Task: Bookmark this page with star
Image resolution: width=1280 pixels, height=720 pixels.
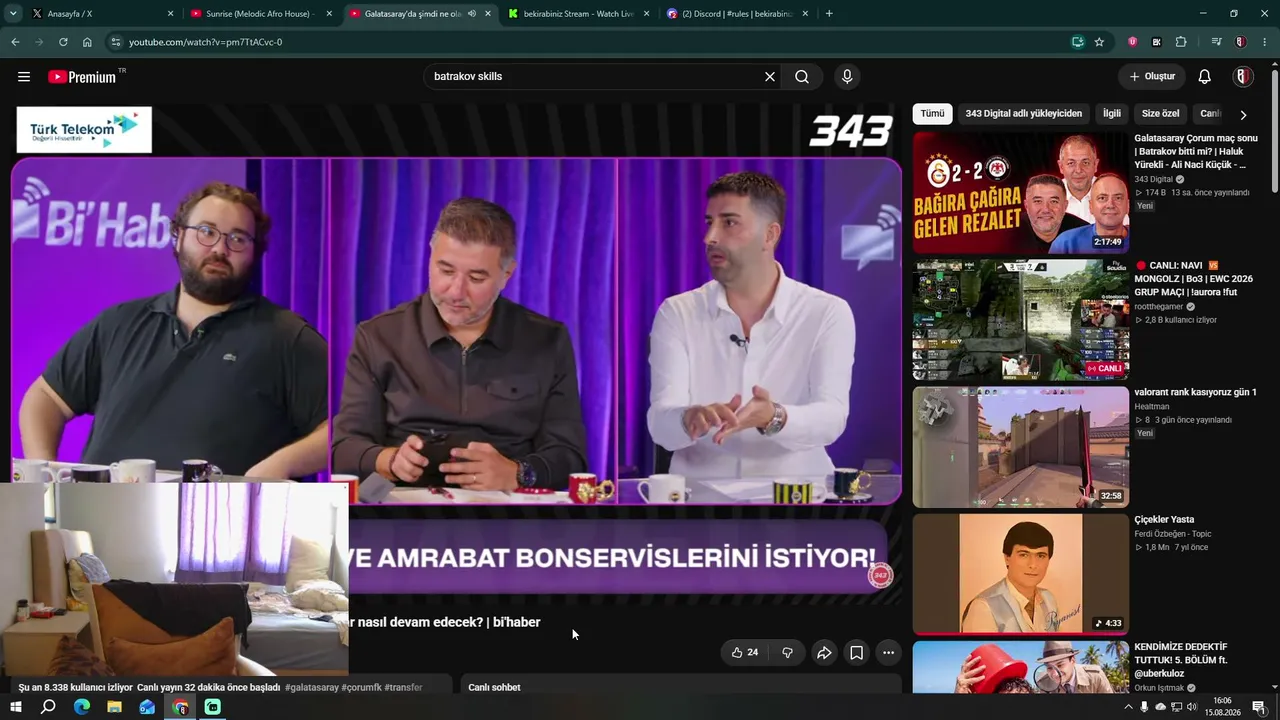Action: pos(1099,42)
